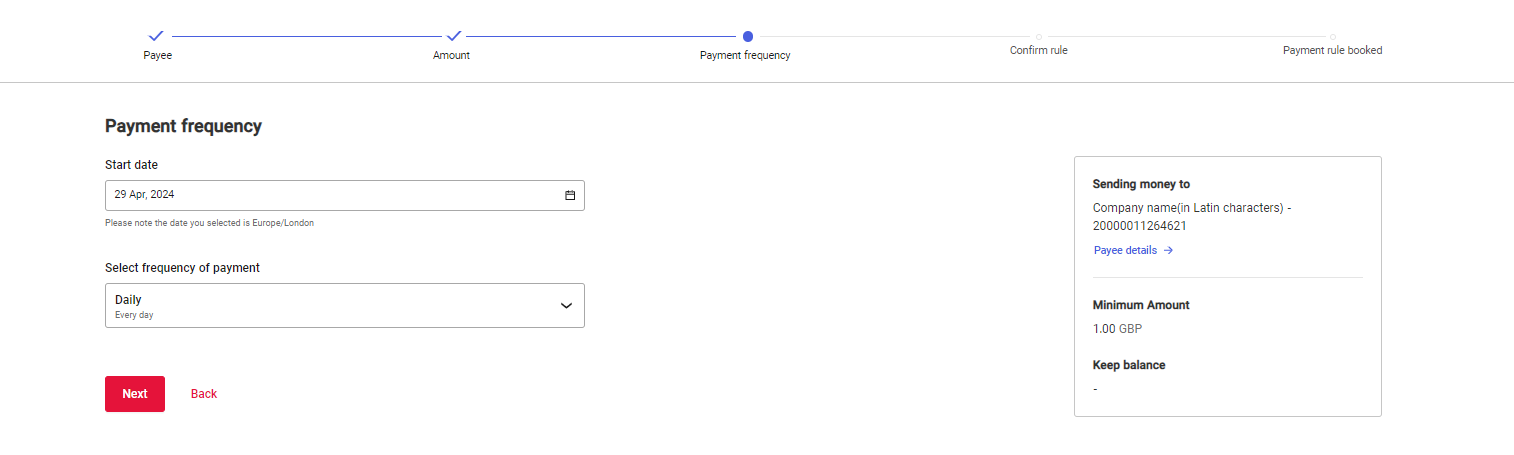Select the Payment rule booked step label
This screenshot has width=1514, height=455.
pyautogui.click(x=1332, y=50)
